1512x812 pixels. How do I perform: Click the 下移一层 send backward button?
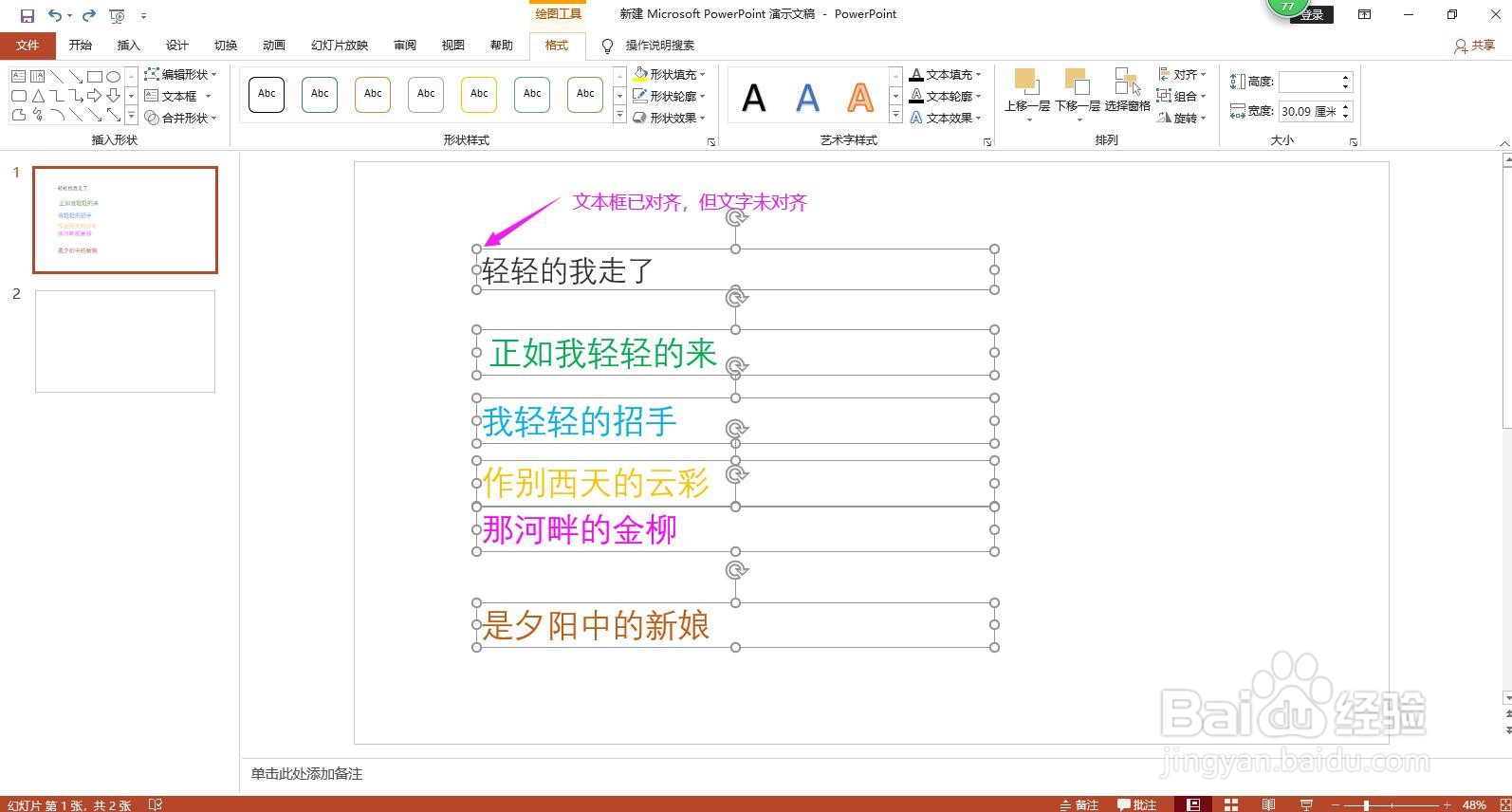(1078, 95)
